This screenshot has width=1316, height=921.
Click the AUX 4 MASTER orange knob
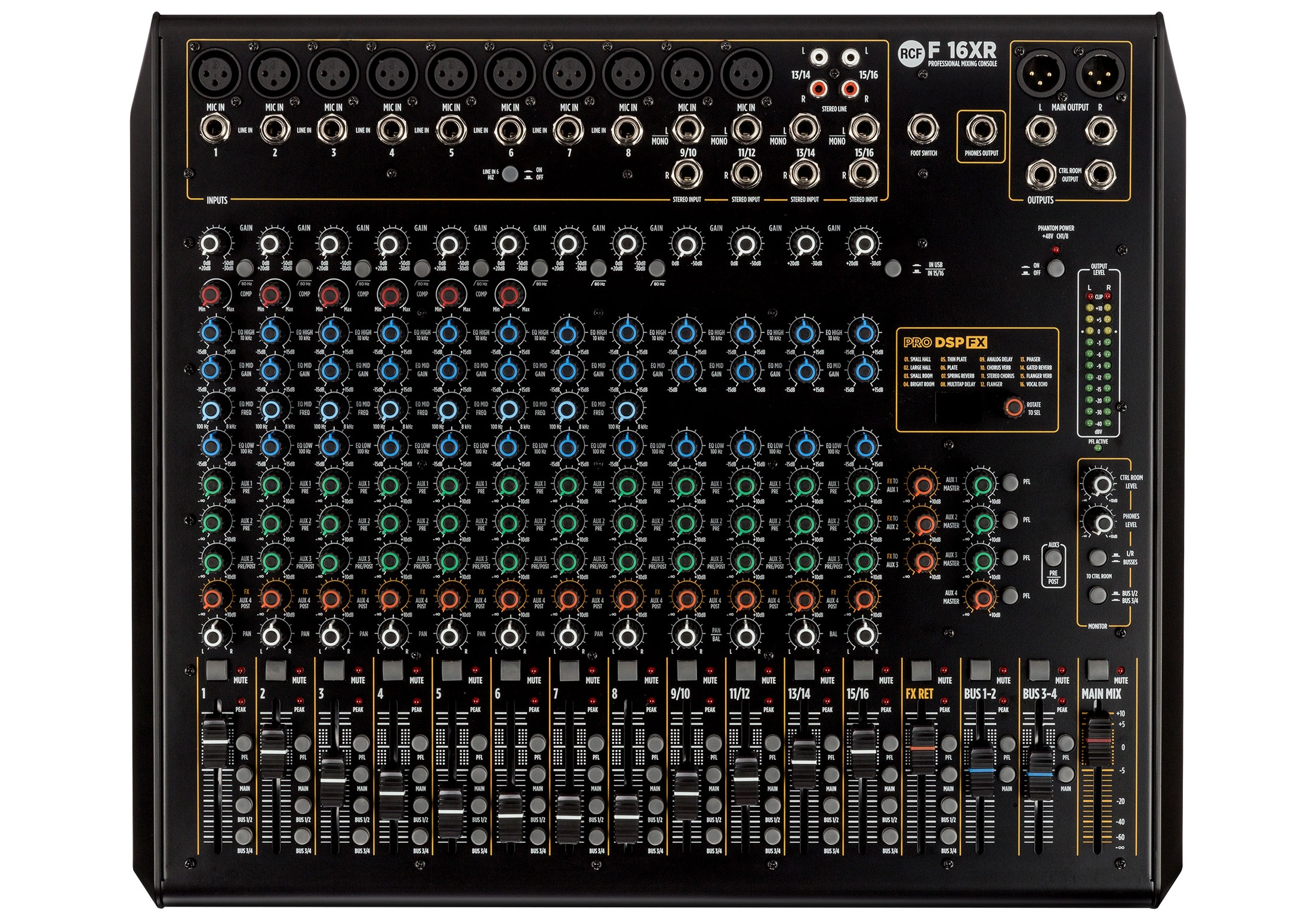pos(982,597)
